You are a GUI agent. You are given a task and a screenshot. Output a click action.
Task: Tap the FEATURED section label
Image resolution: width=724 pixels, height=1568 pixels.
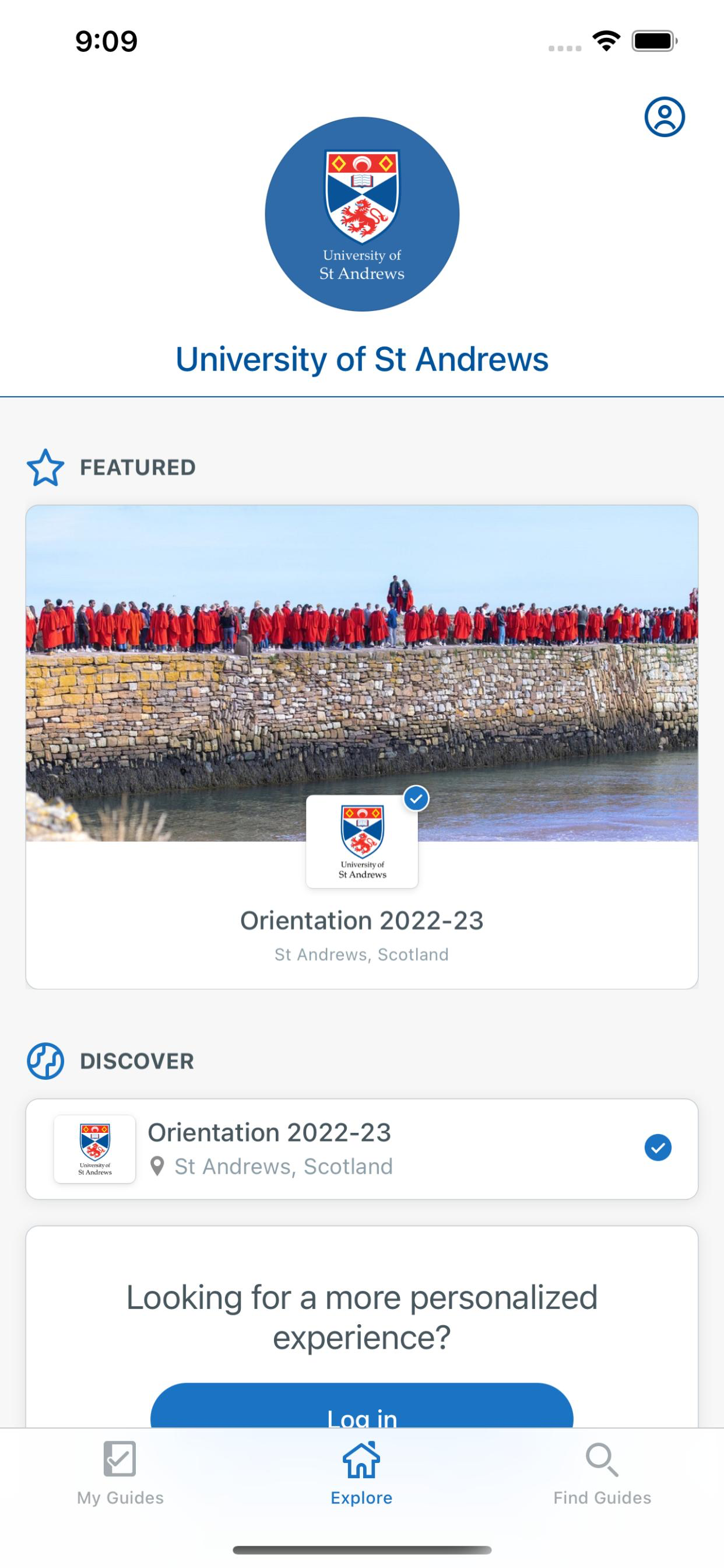[138, 467]
